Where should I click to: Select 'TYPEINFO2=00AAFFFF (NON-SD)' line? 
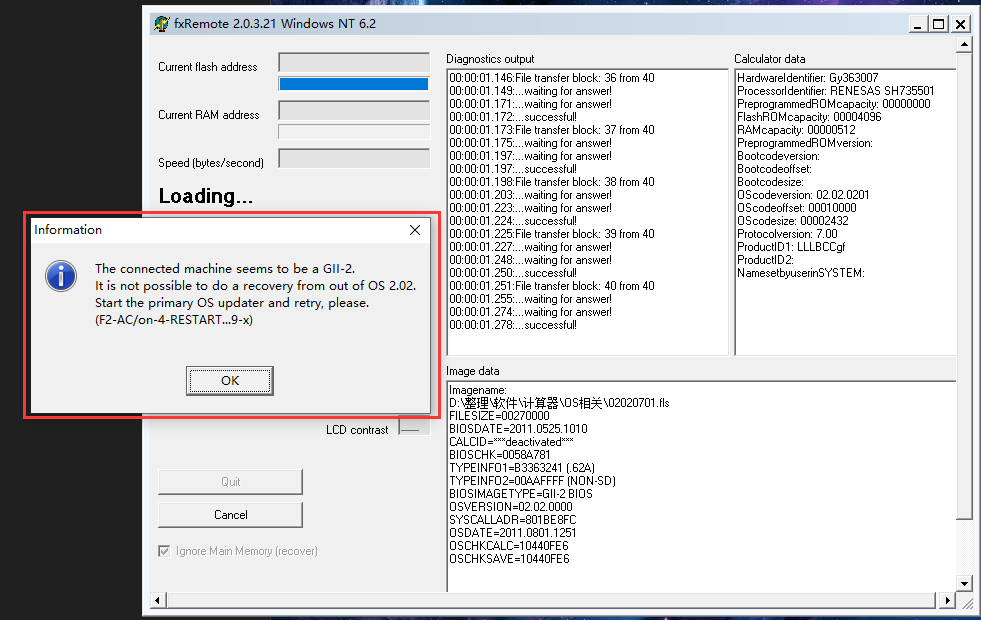[532, 481]
